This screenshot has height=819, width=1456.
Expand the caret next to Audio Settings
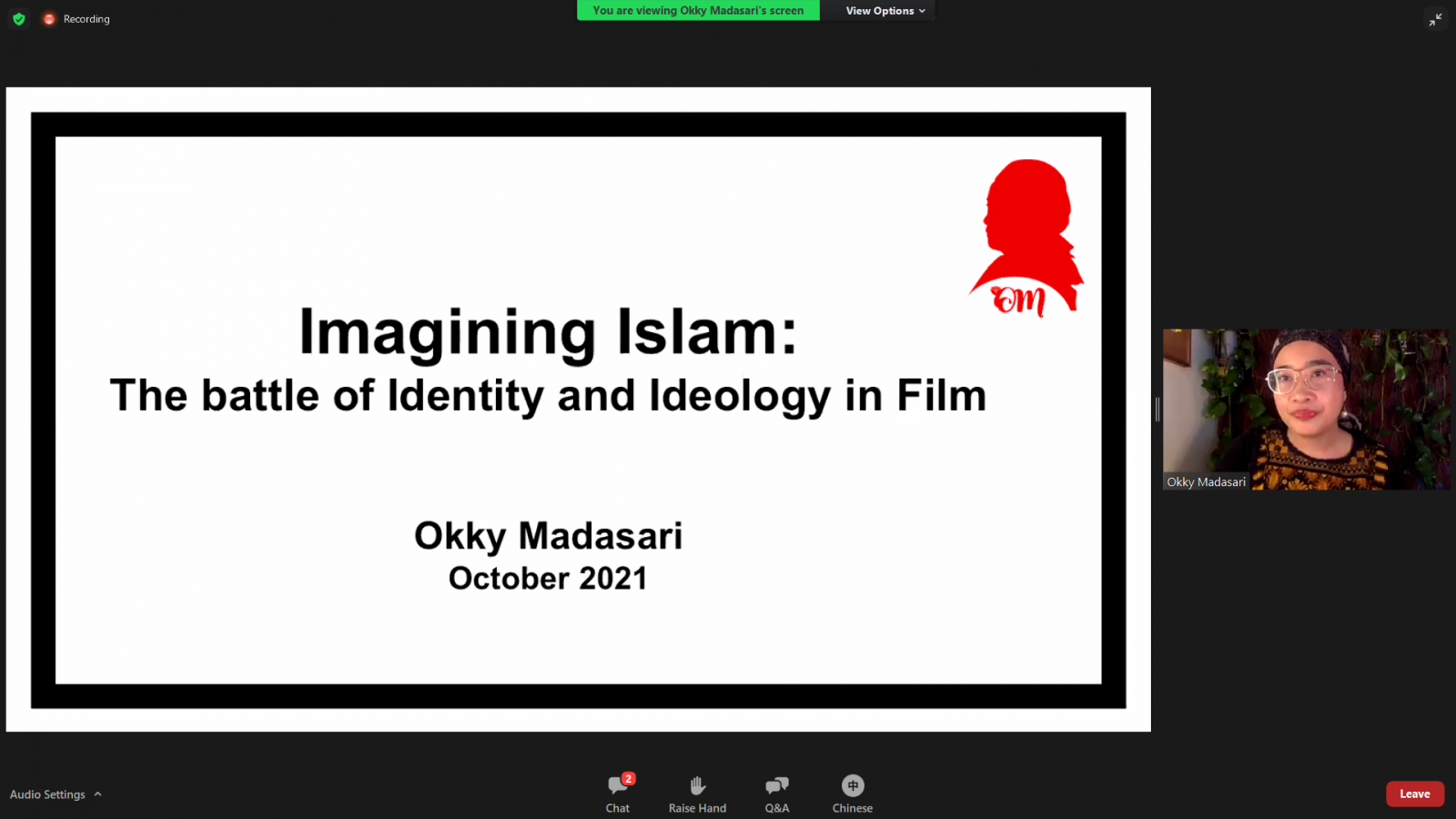pyautogui.click(x=98, y=794)
